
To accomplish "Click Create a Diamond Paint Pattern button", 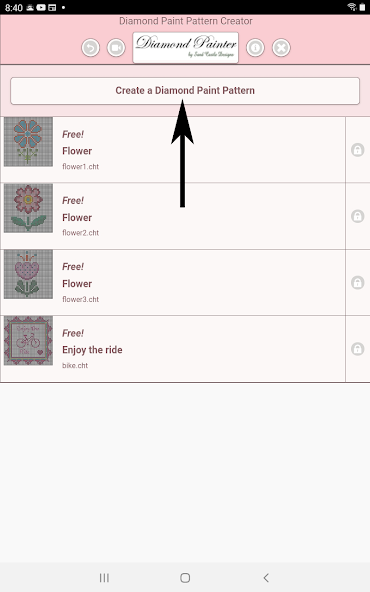I will coord(185,91).
